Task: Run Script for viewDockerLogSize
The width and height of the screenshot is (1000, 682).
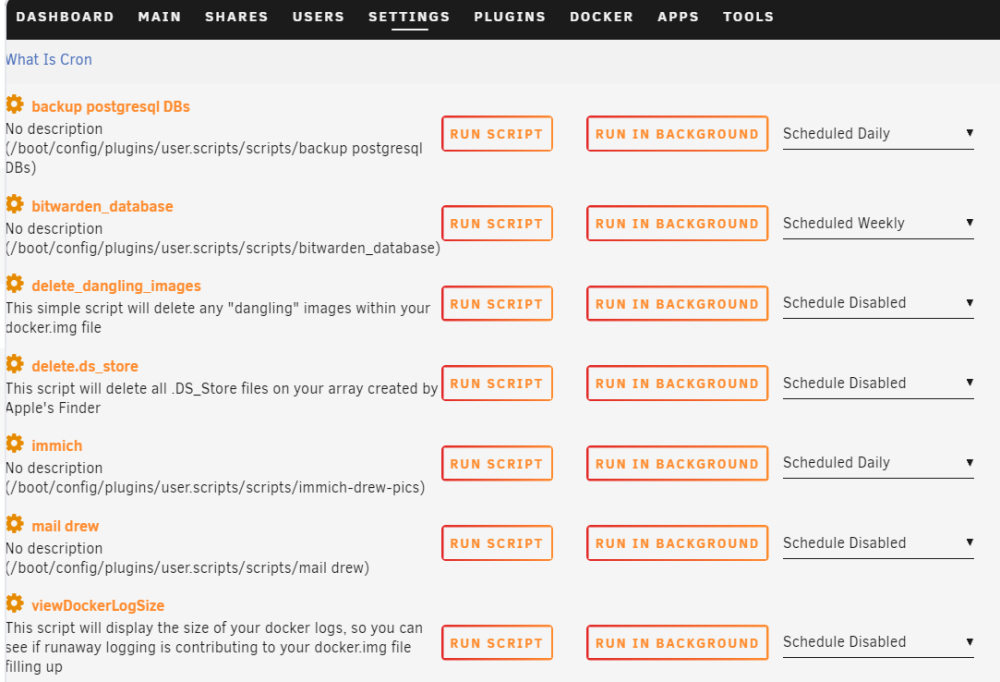Action: (497, 642)
